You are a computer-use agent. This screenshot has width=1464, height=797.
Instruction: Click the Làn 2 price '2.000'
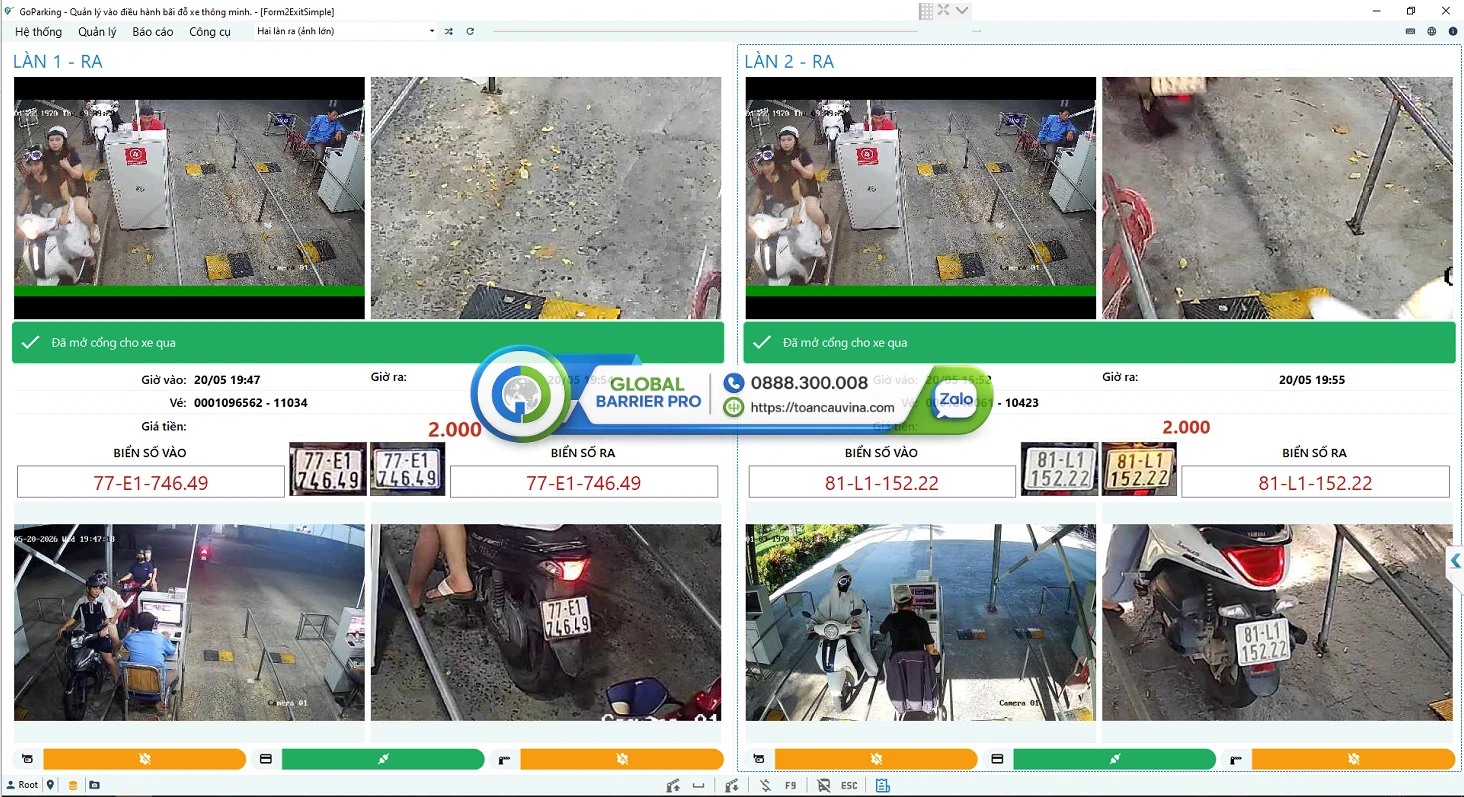click(1186, 428)
